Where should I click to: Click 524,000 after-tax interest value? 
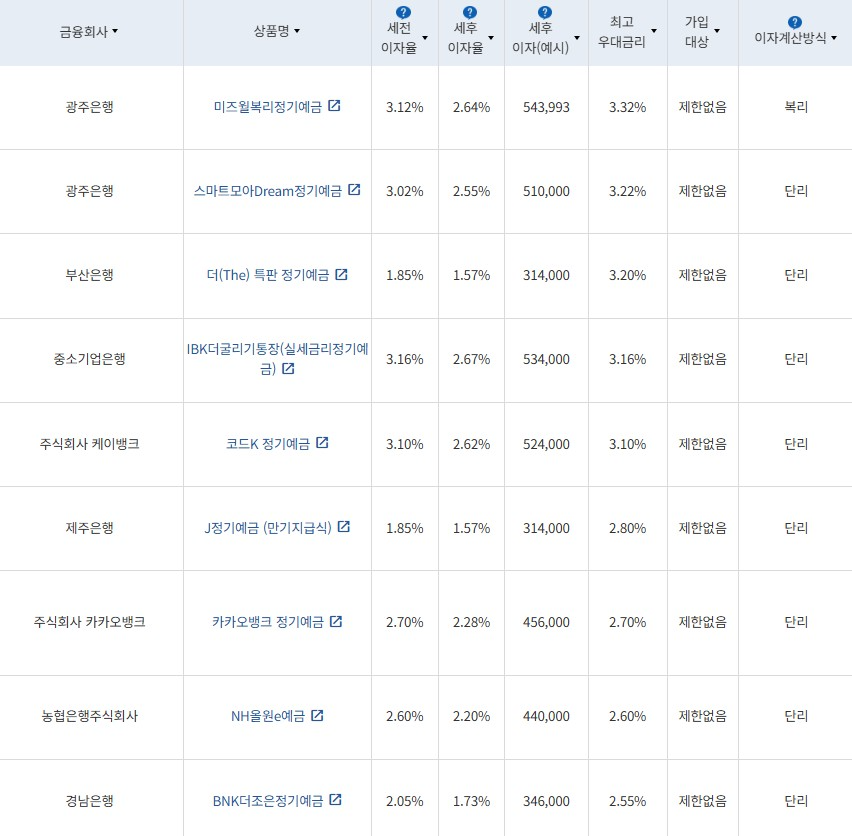[x=546, y=444]
